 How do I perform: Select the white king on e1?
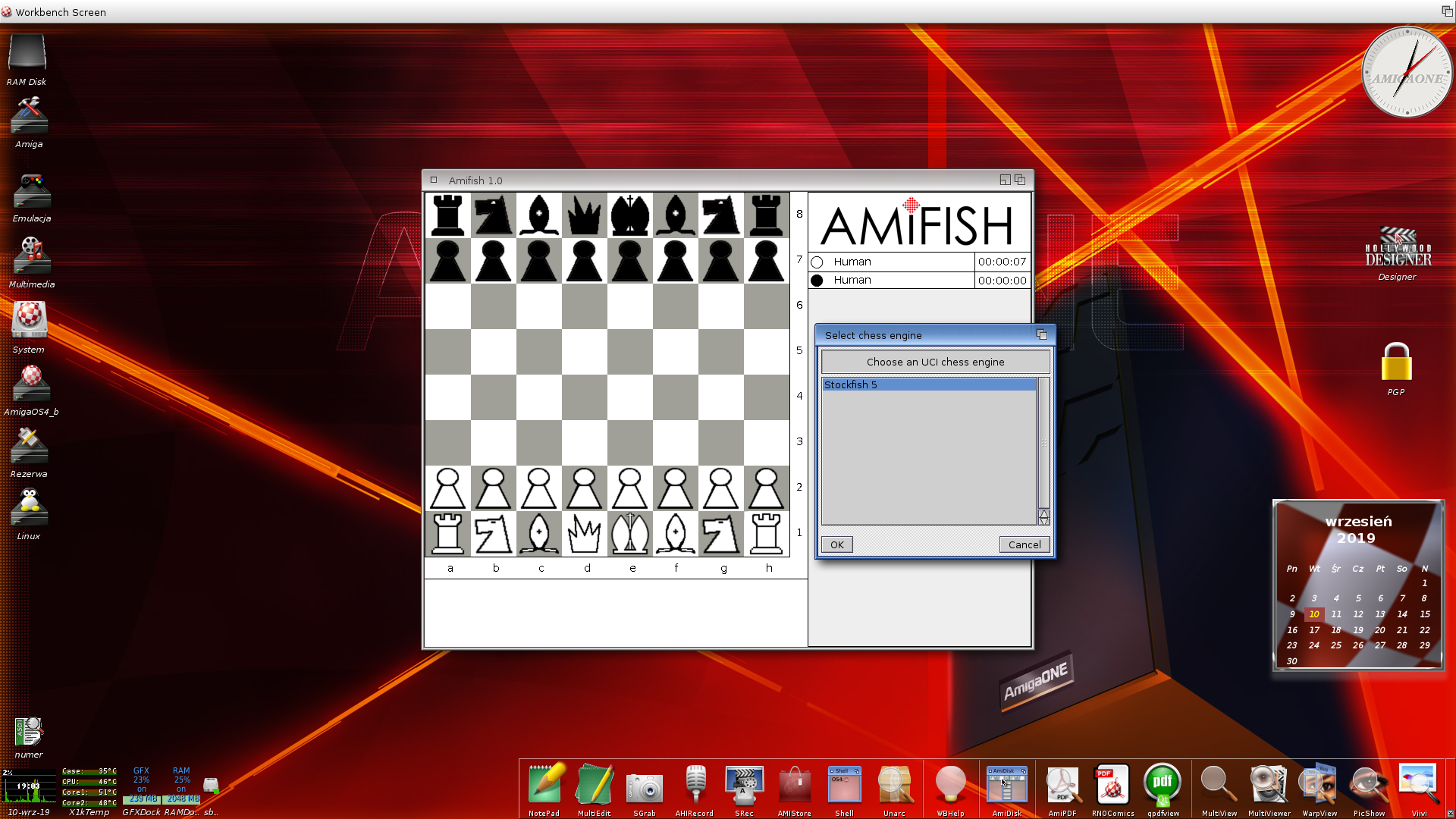pyautogui.click(x=630, y=533)
